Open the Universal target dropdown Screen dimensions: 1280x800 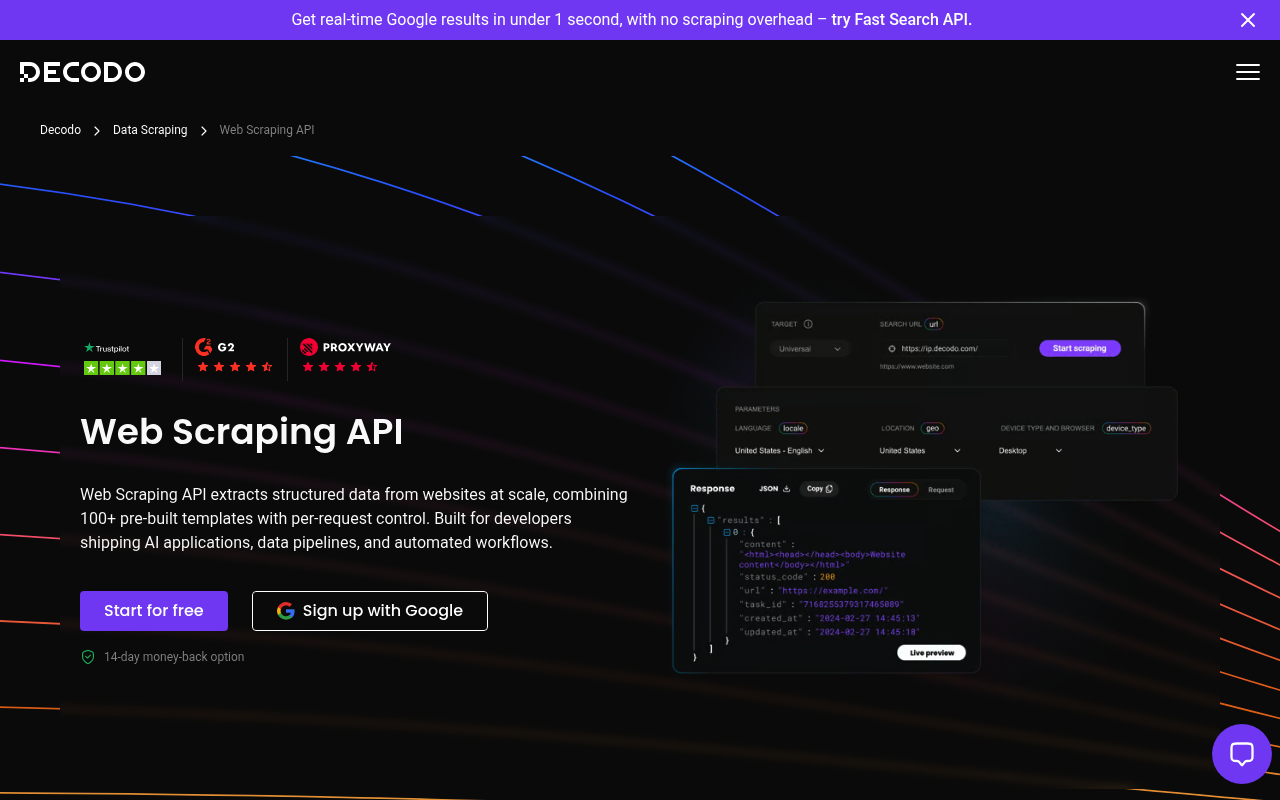(x=810, y=349)
